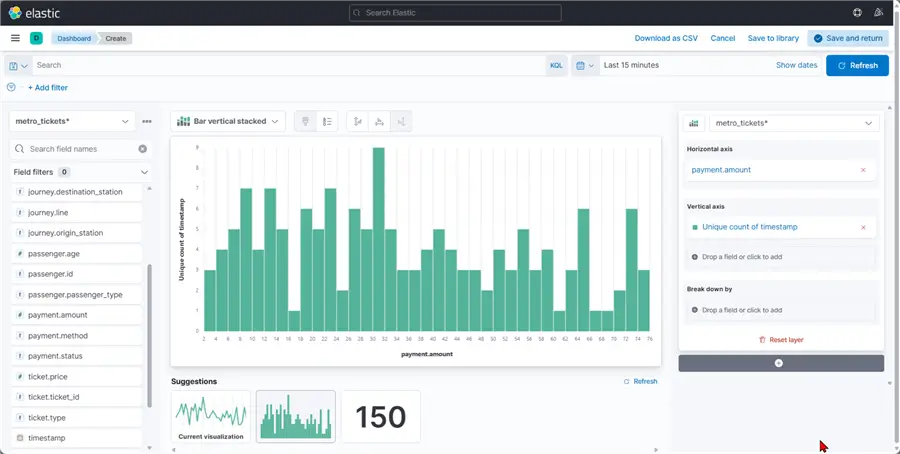Click Add filter link
This screenshot has width=900, height=454.
[48, 88]
